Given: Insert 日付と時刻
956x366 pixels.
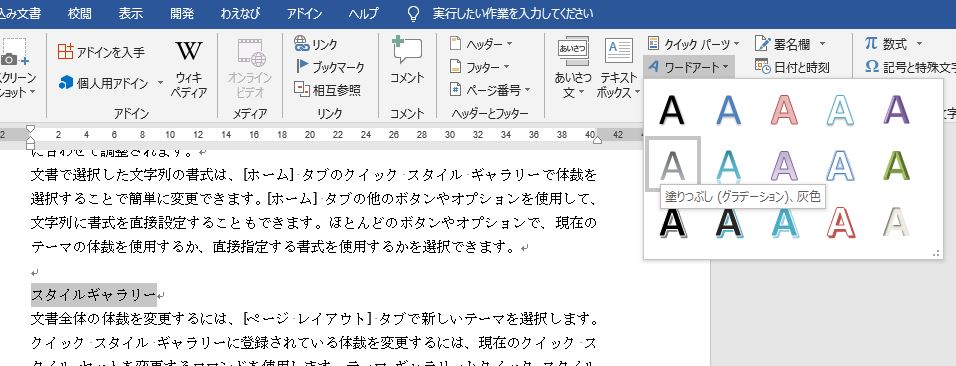Looking at the screenshot, I should tap(792, 67).
